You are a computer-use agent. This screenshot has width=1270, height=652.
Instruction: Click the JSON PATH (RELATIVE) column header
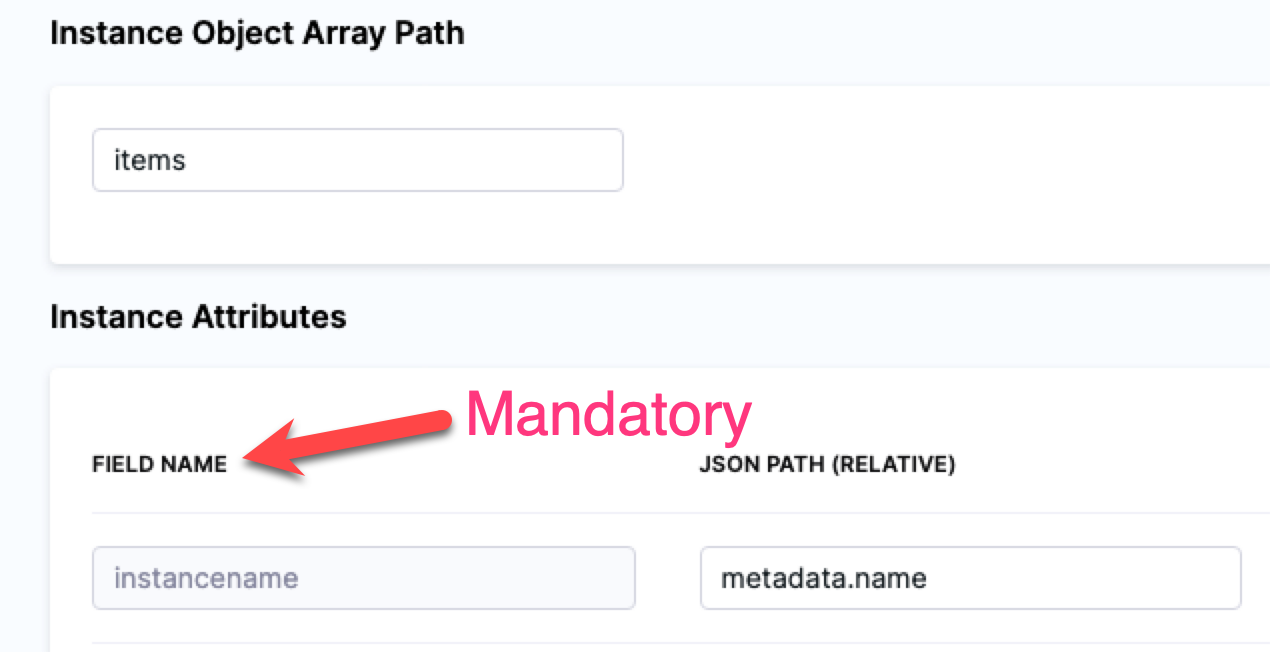pyautogui.click(x=827, y=465)
